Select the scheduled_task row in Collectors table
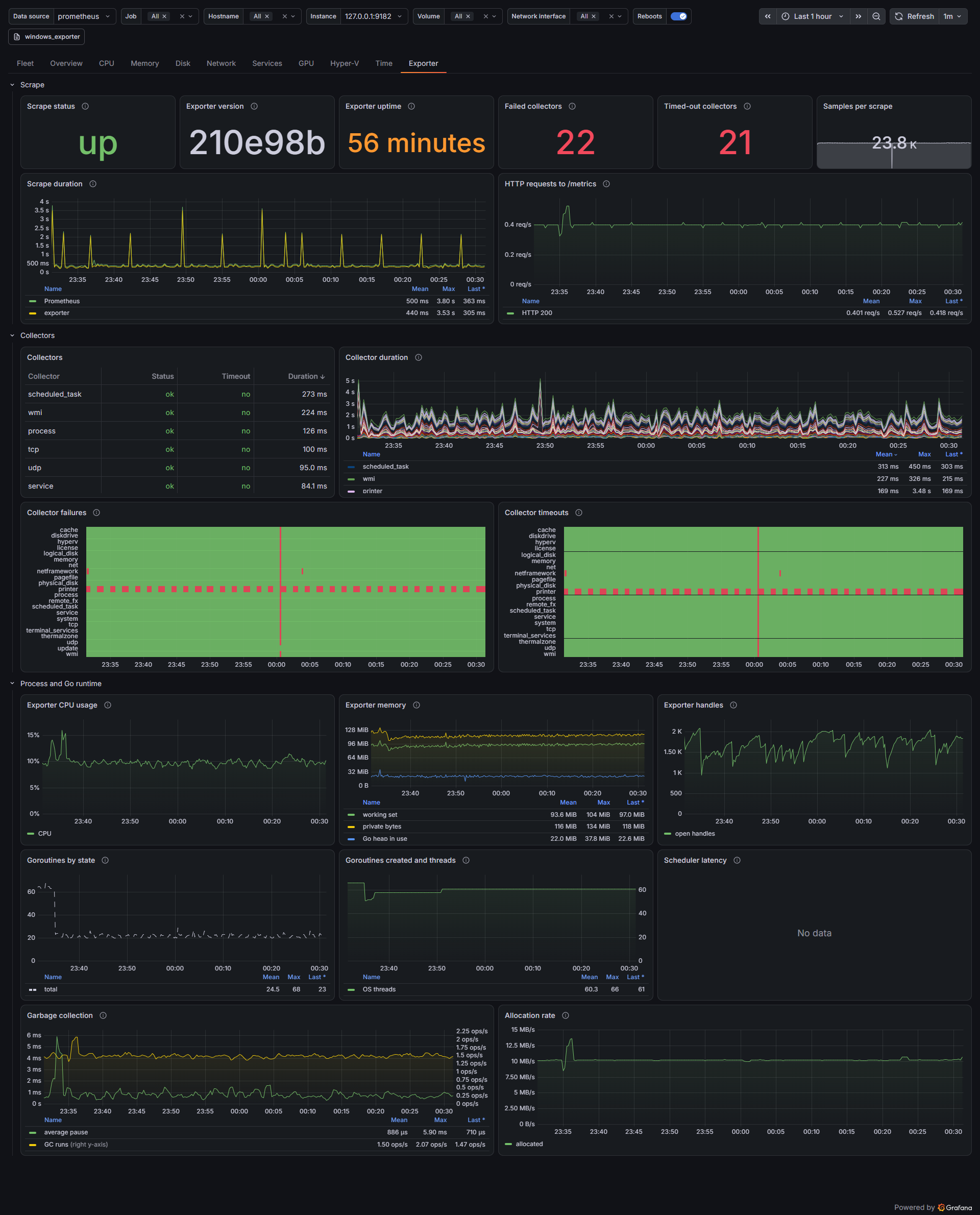Viewport: 980px width, 1215px height. tap(177, 394)
